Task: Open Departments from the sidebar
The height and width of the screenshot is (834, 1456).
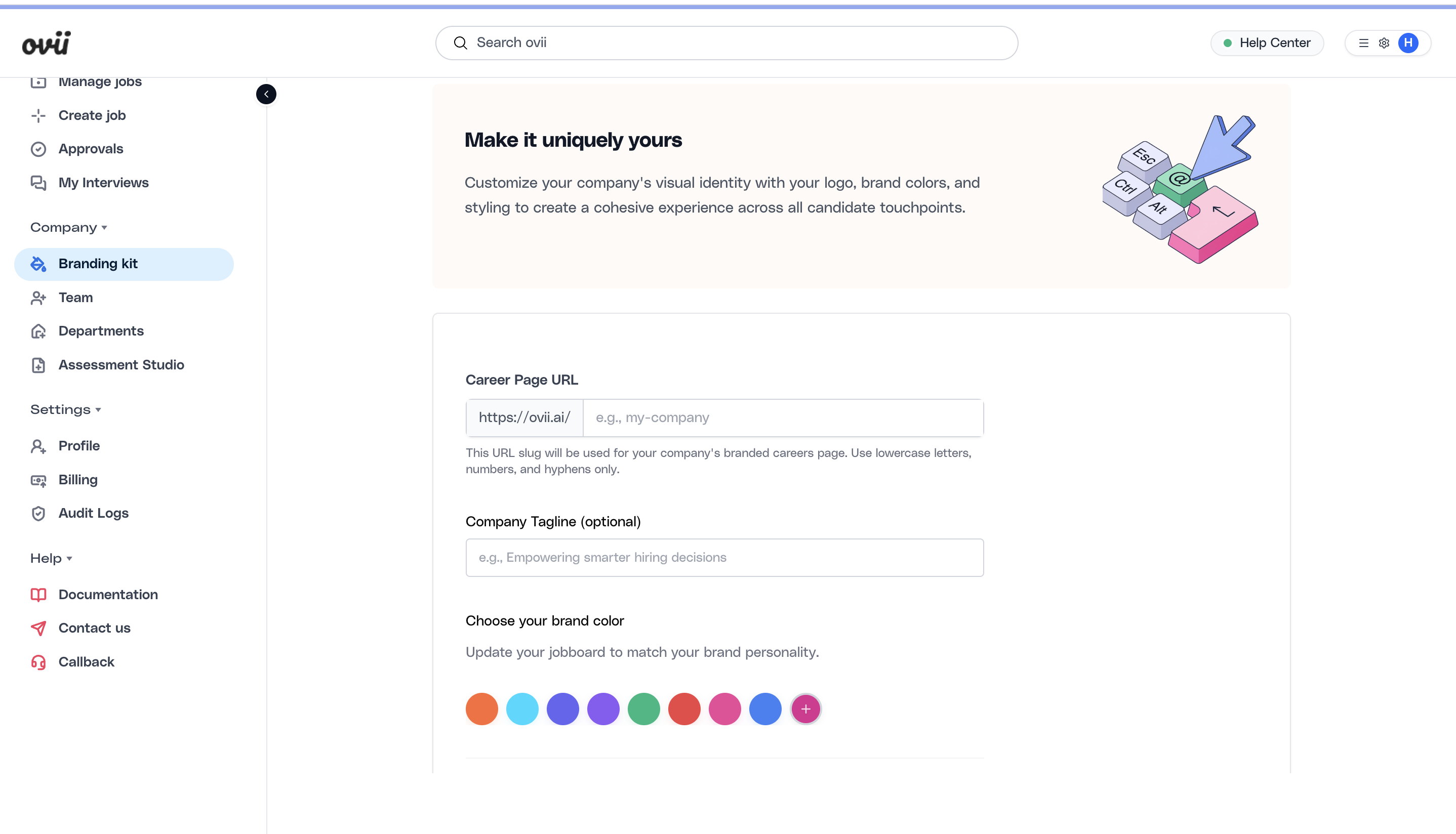Action: 101,330
